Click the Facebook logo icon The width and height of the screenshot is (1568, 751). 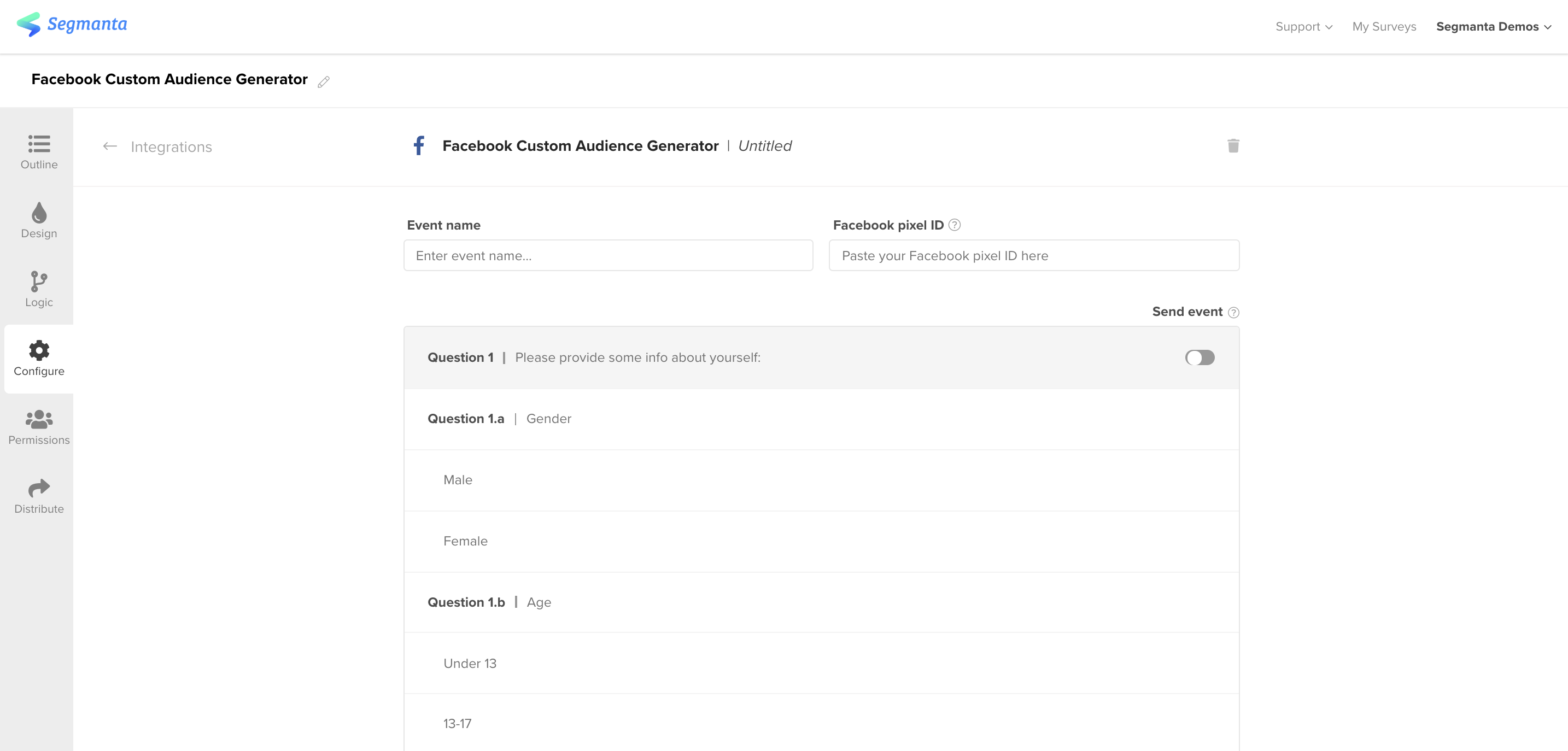(419, 145)
